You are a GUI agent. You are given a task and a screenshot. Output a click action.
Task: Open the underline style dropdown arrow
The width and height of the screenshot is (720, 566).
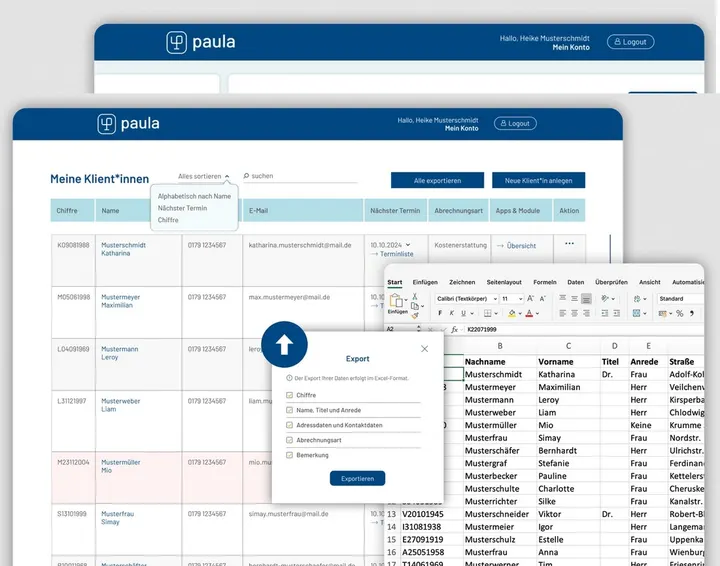472,314
